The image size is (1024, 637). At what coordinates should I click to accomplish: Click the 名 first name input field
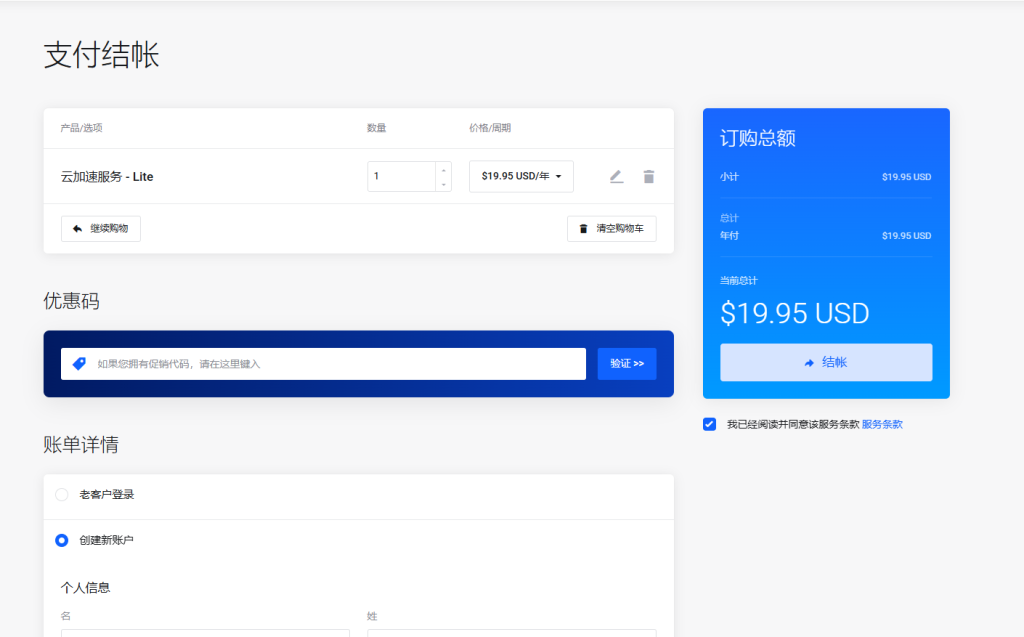coord(205,632)
